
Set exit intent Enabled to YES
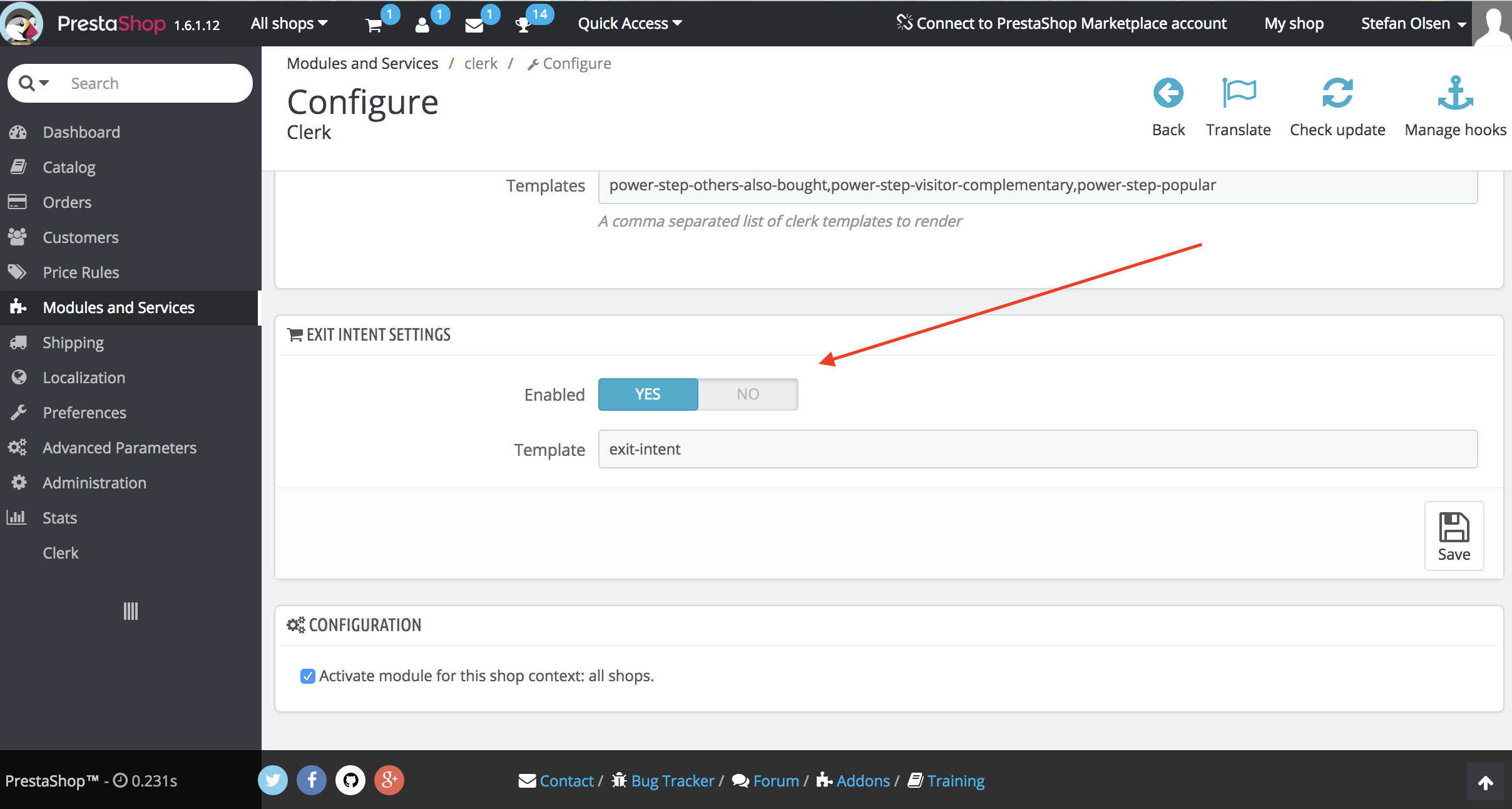tap(648, 394)
